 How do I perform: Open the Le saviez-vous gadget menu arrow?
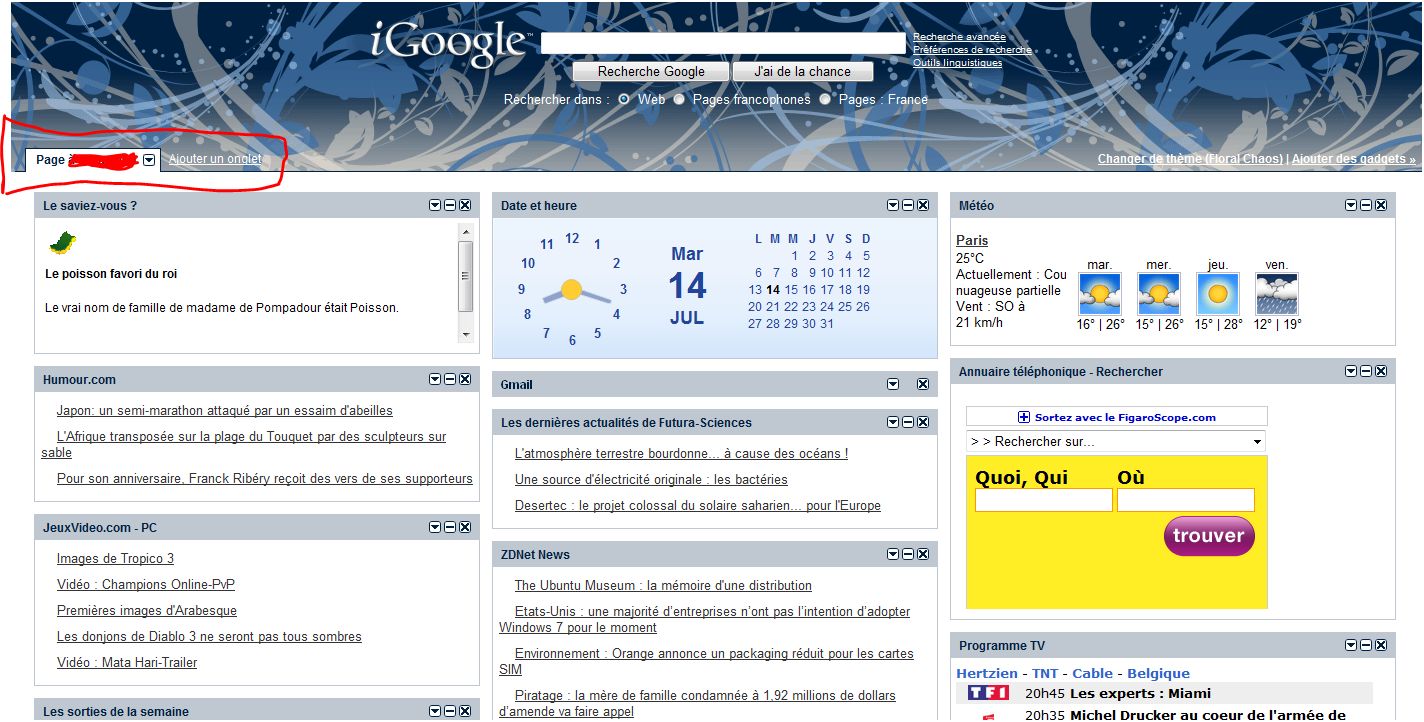tap(435, 205)
